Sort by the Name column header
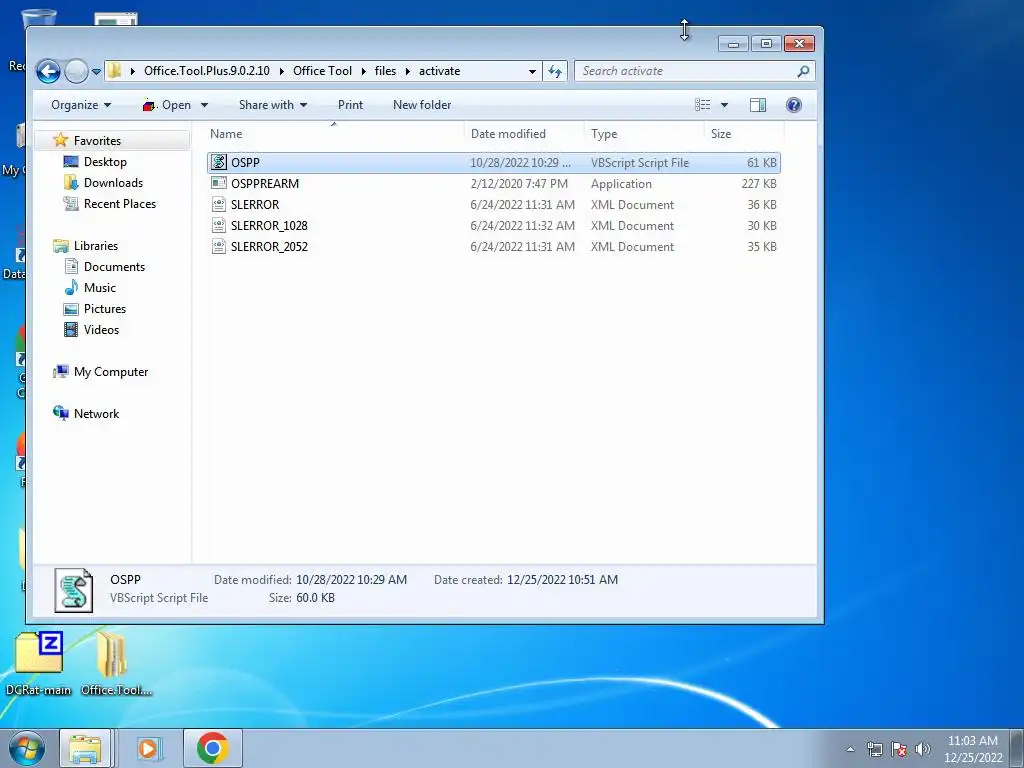This screenshot has height=768, width=1024. coord(226,133)
